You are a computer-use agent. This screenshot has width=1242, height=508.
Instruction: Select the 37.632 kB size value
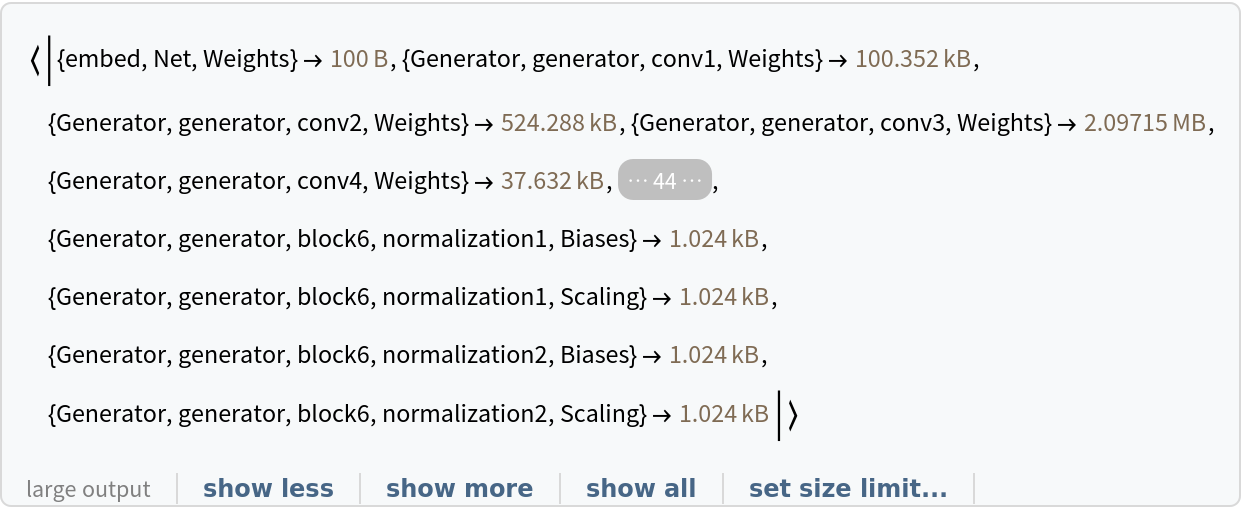(x=553, y=181)
